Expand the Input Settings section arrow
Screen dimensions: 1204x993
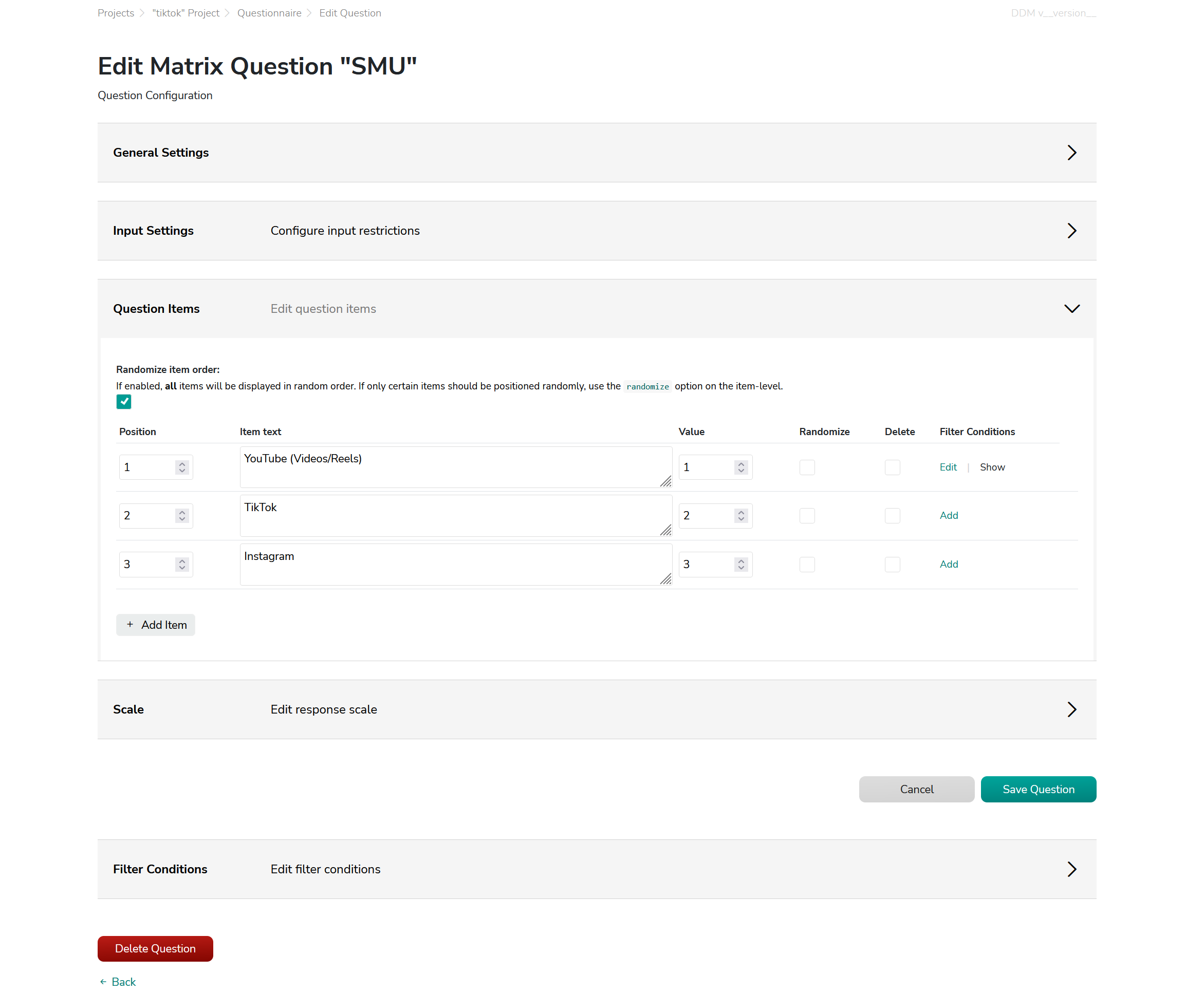1071,231
